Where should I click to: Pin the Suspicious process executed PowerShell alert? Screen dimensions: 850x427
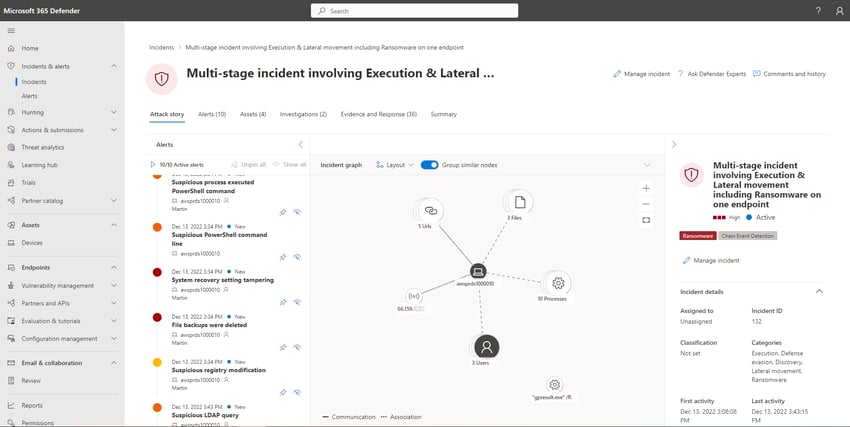pyautogui.click(x=283, y=212)
